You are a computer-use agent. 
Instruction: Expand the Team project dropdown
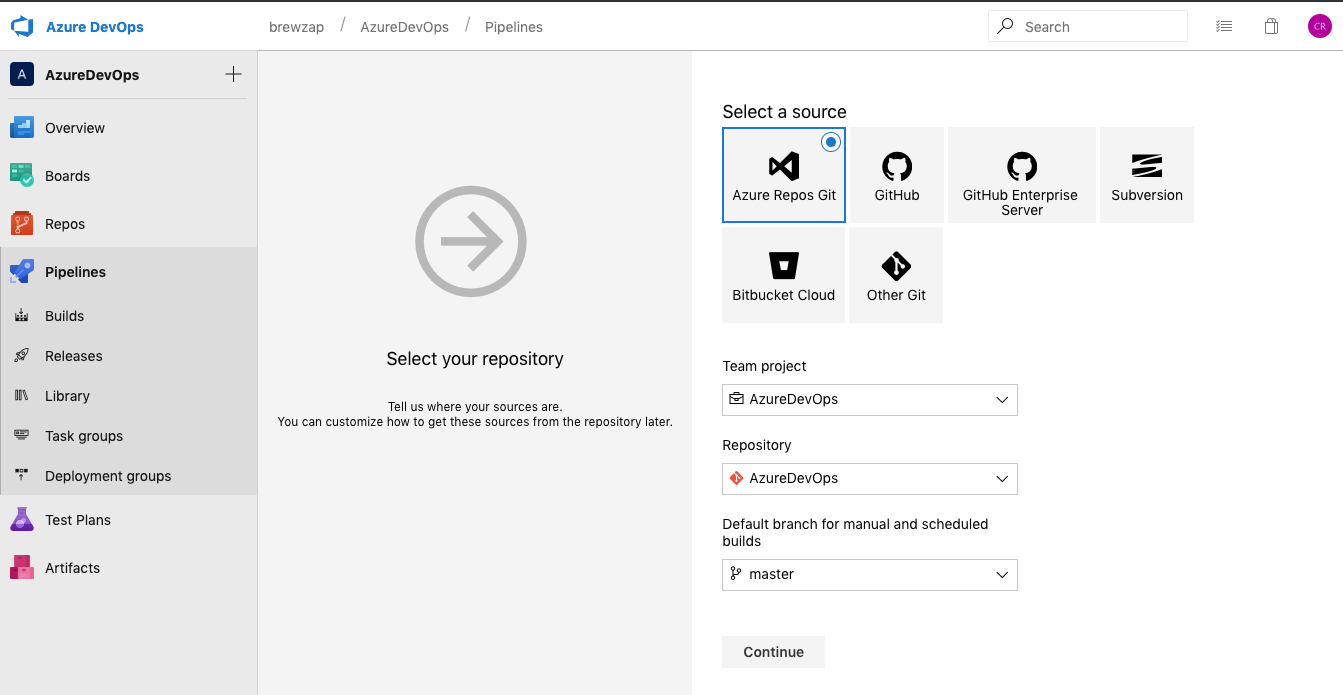coord(869,399)
